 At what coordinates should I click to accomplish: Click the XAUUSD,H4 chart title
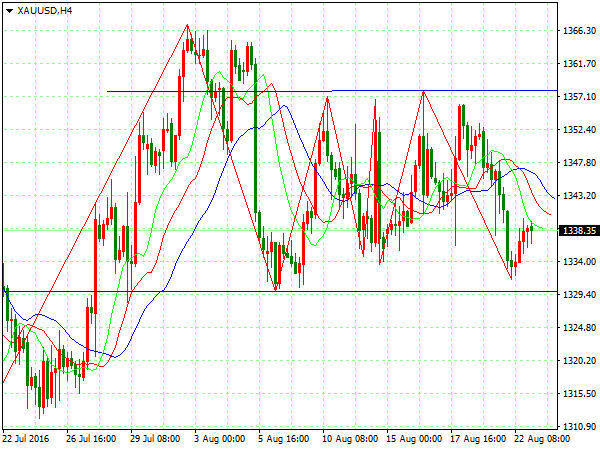[45, 11]
